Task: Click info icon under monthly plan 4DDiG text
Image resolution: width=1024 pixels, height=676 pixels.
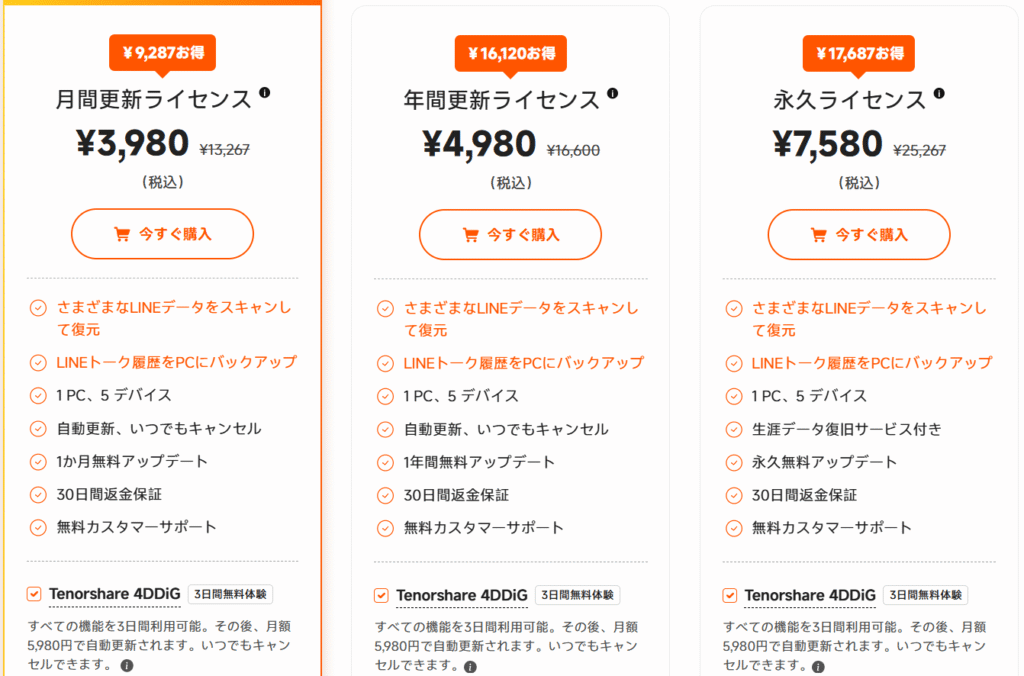Action: tap(127, 665)
